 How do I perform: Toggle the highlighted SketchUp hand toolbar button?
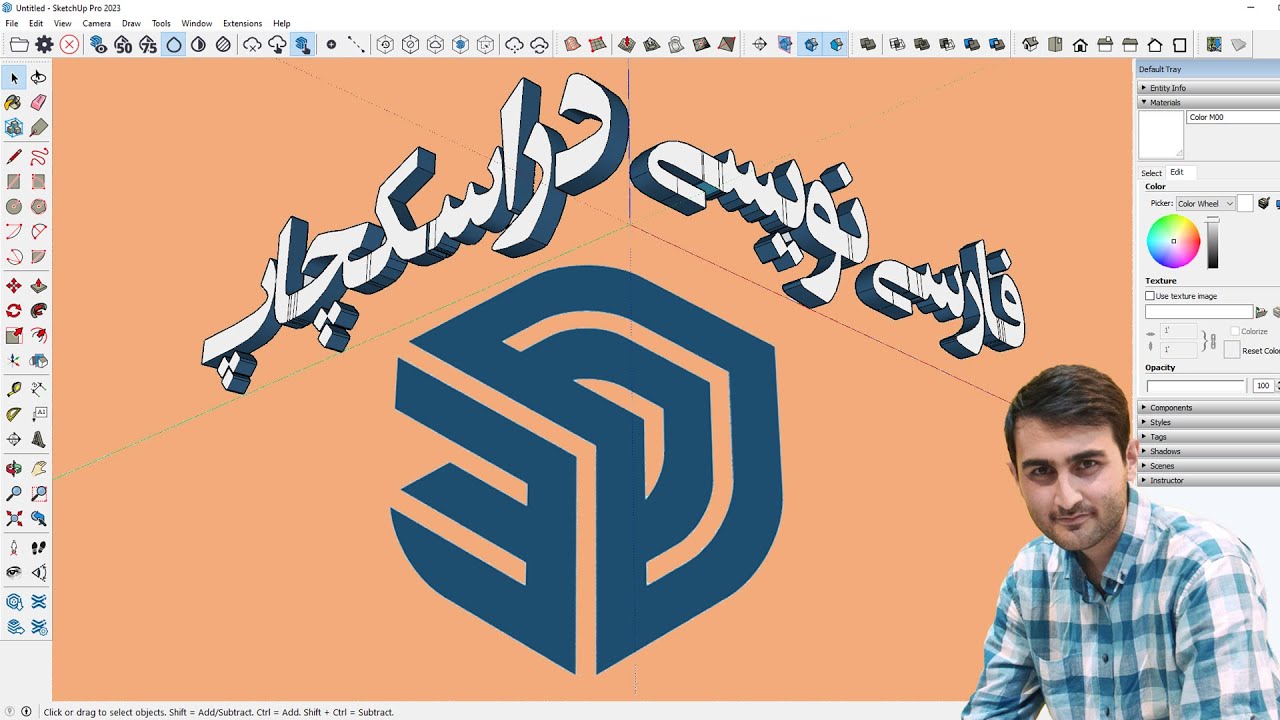point(302,44)
